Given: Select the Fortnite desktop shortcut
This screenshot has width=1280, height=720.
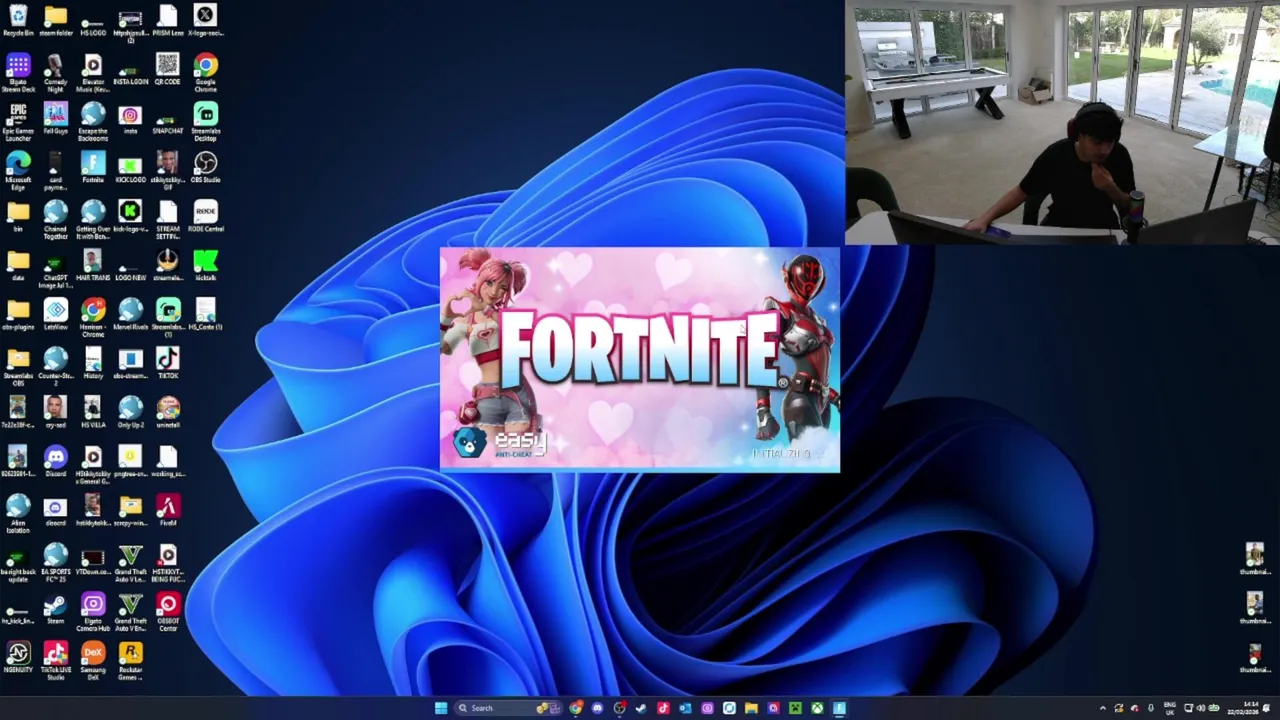Looking at the screenshot, I should pyautogui.click(x=93, y=167).
